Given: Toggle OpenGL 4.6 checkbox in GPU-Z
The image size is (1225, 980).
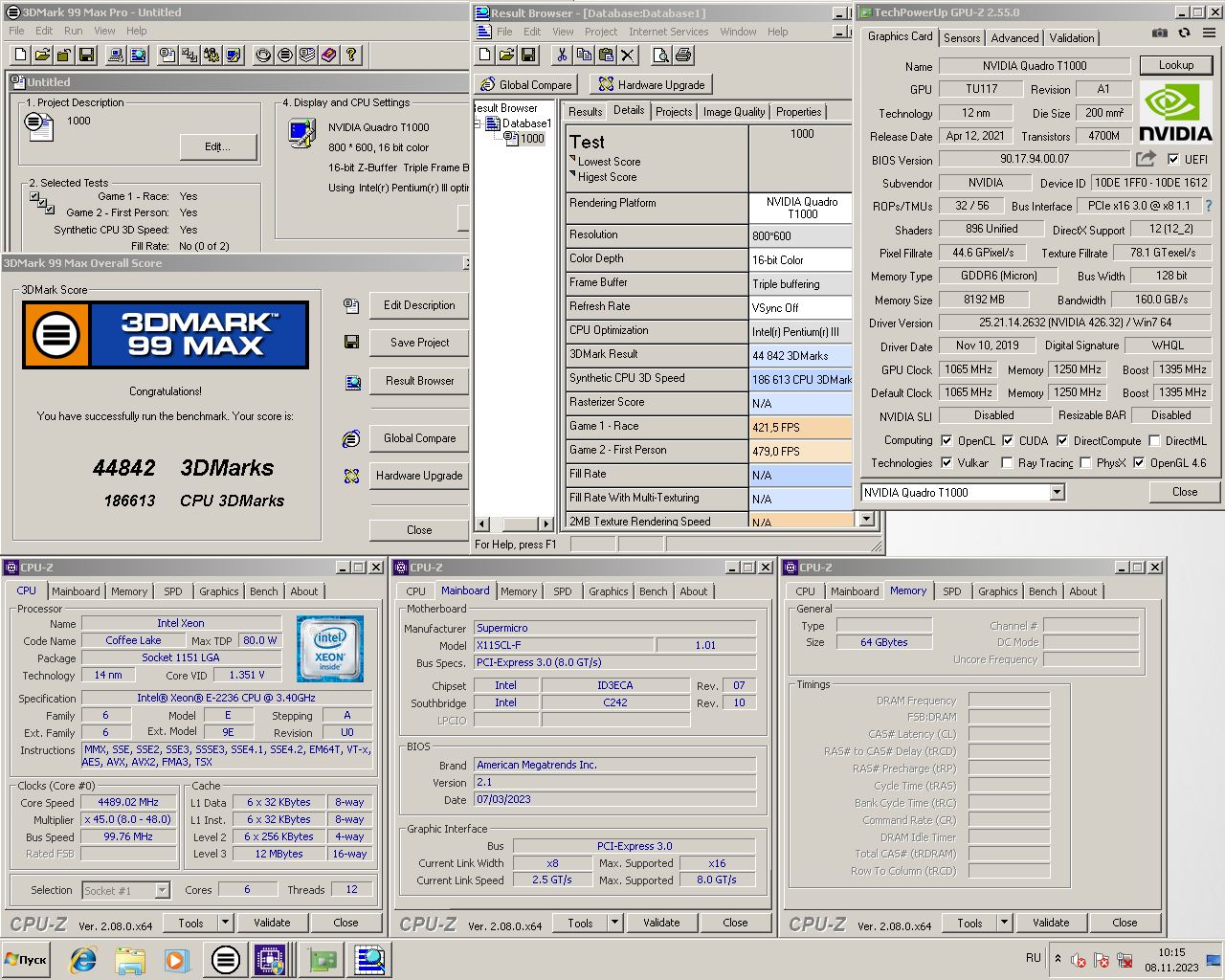Looking at the screenshot, I should point(1139,463).
